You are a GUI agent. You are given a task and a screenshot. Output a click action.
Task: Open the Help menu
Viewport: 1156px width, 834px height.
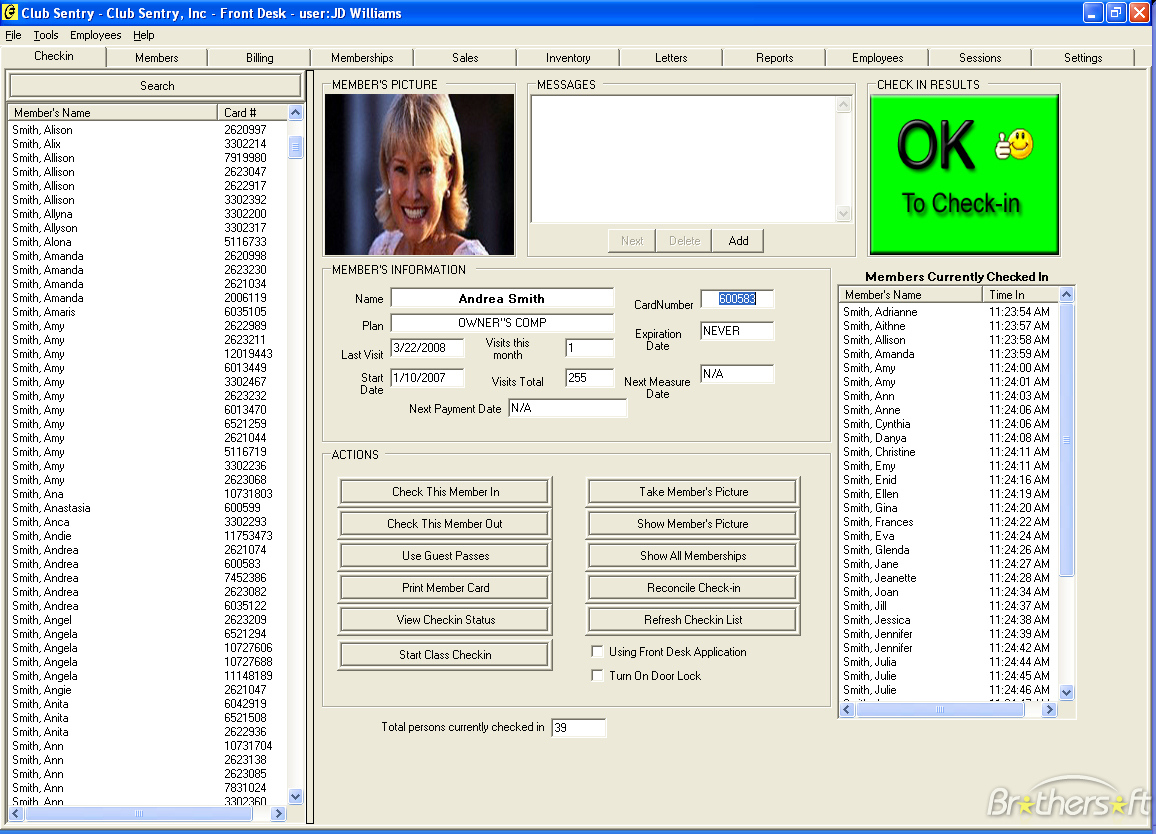pos(143,35)
